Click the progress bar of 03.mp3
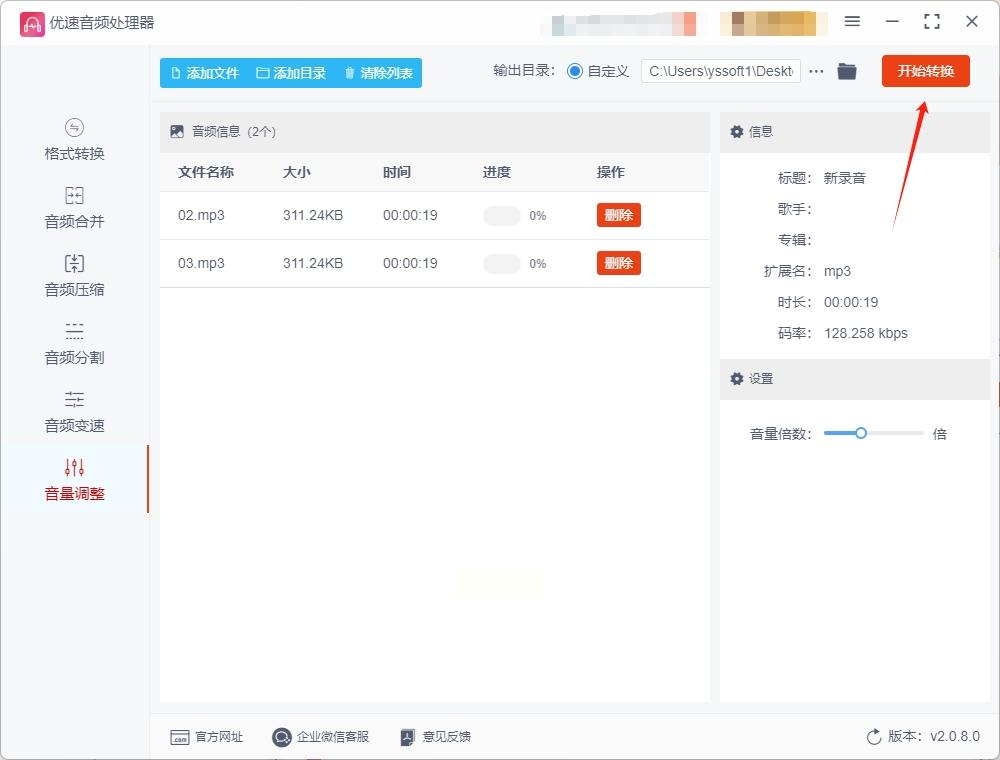 pyautogui.click(x=502, y=263)
